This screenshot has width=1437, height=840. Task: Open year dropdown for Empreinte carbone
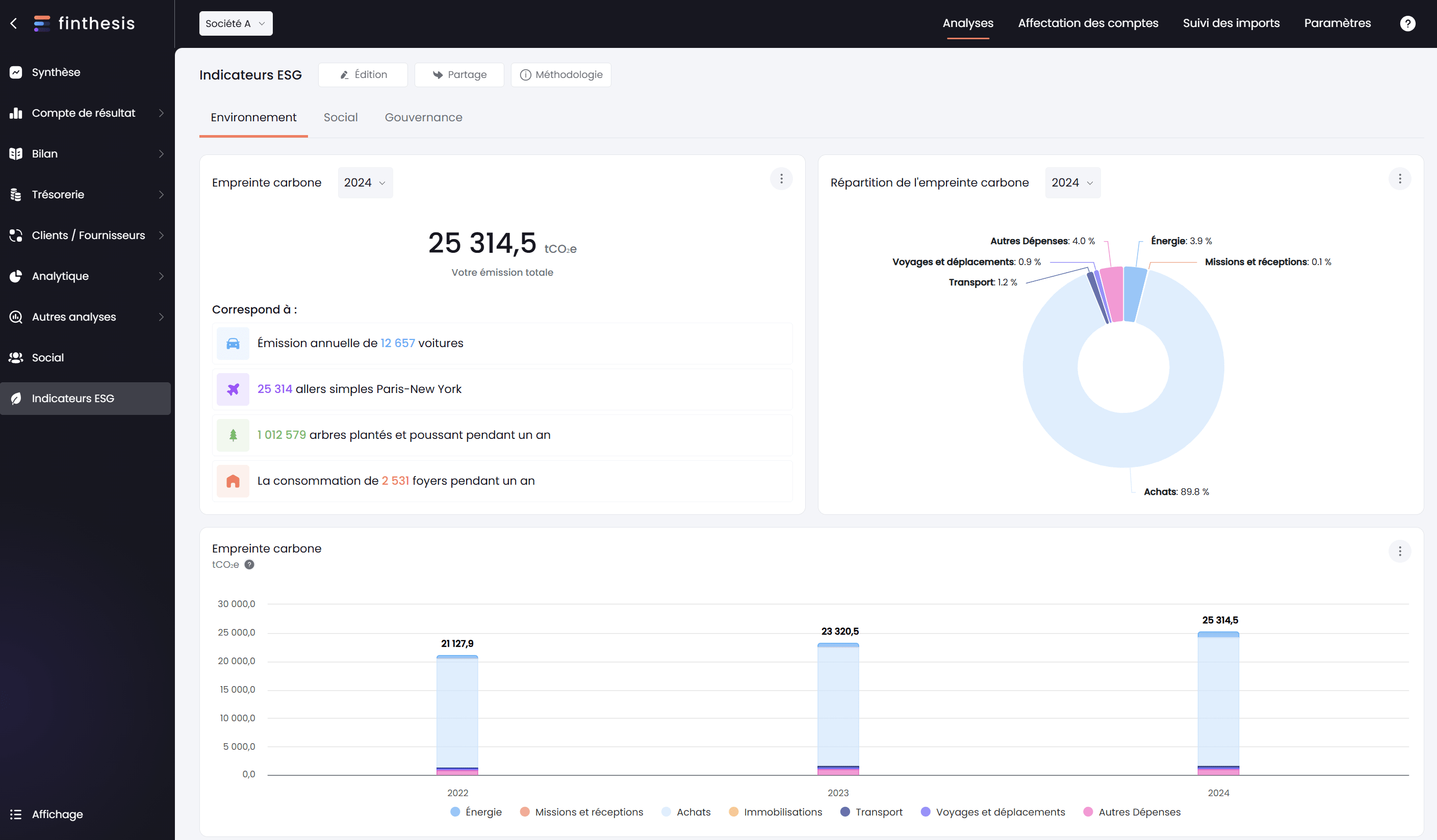pyautogui.click(x=365, y=182)
